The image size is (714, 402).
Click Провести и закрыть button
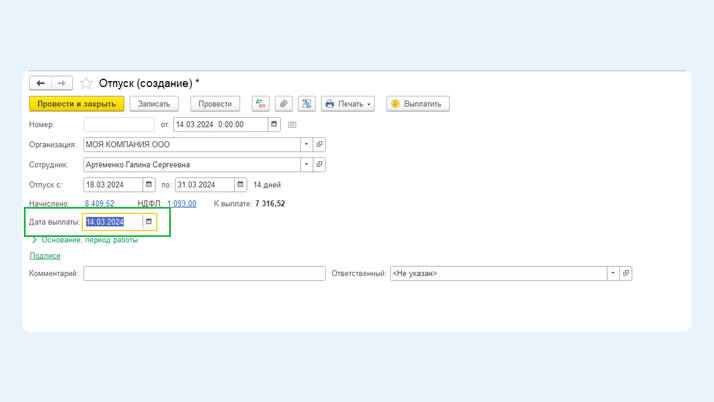point(76,104)
